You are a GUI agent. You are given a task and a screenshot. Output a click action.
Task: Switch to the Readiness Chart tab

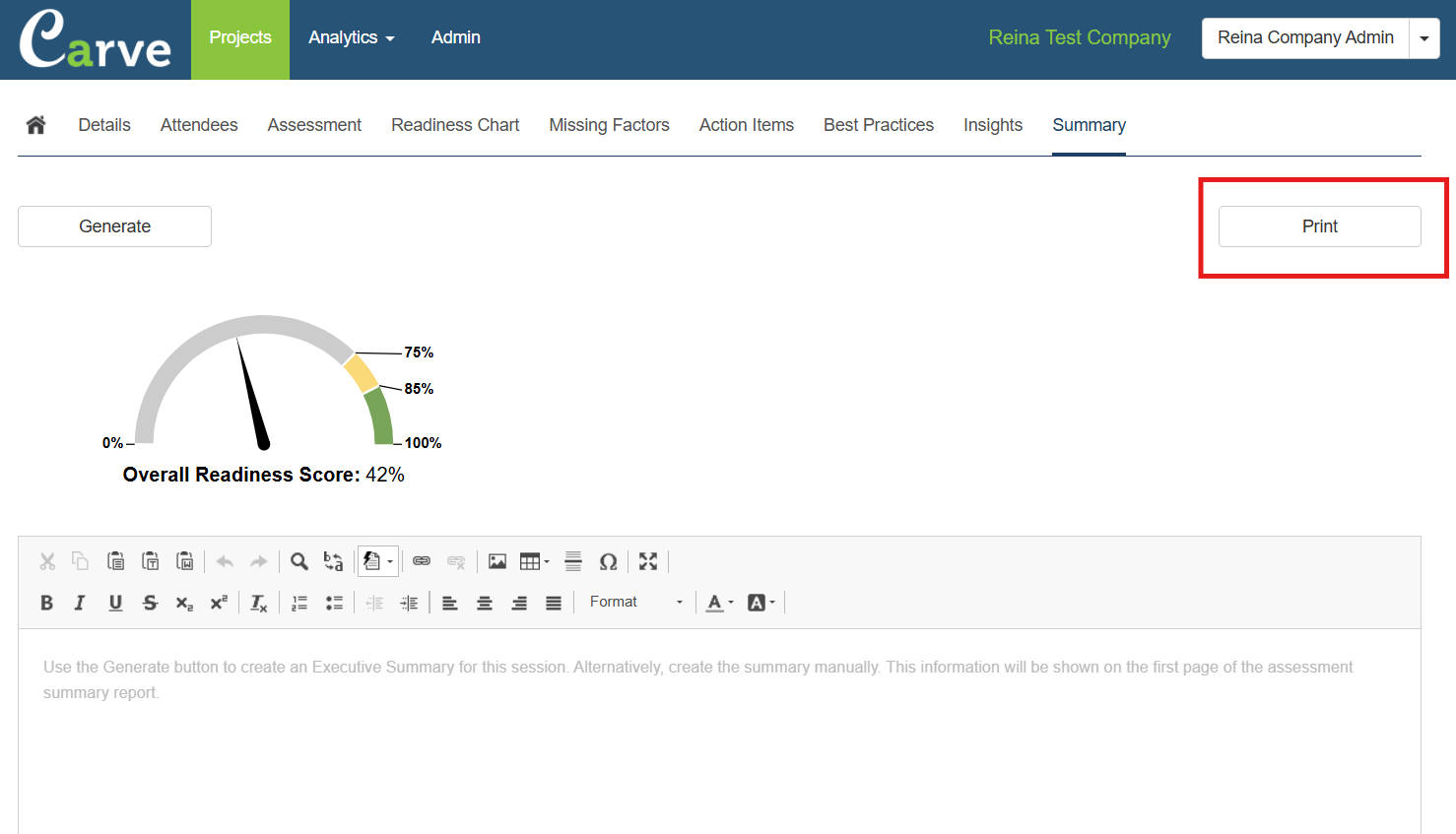[455, 125]
